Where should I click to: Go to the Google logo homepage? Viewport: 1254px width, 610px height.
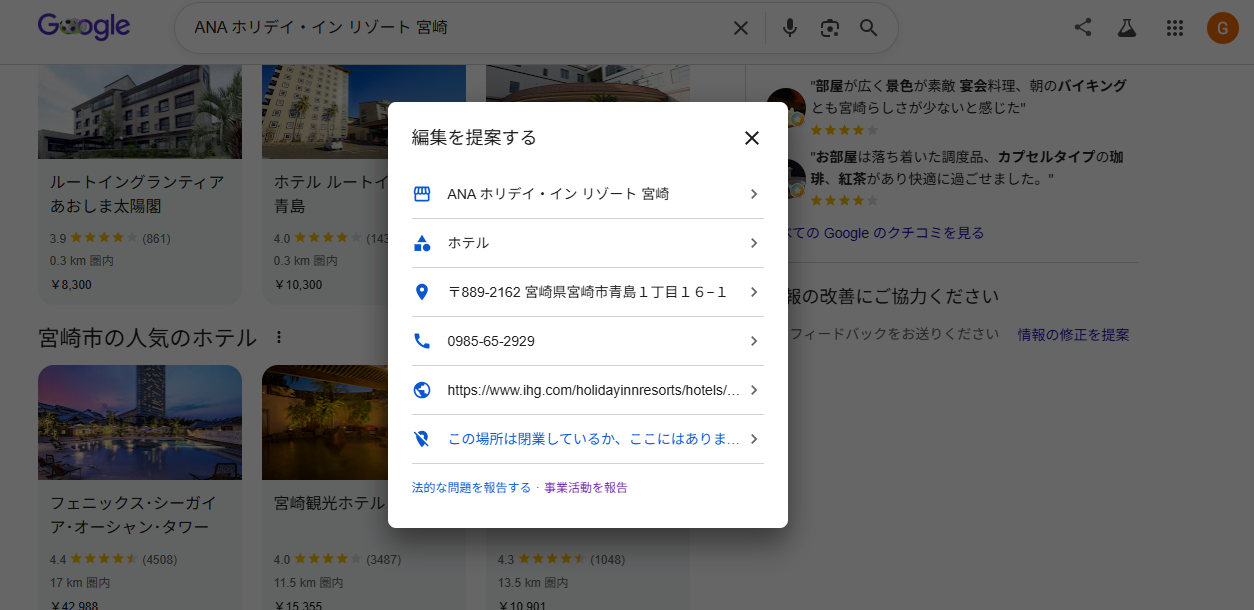[84, 27]
